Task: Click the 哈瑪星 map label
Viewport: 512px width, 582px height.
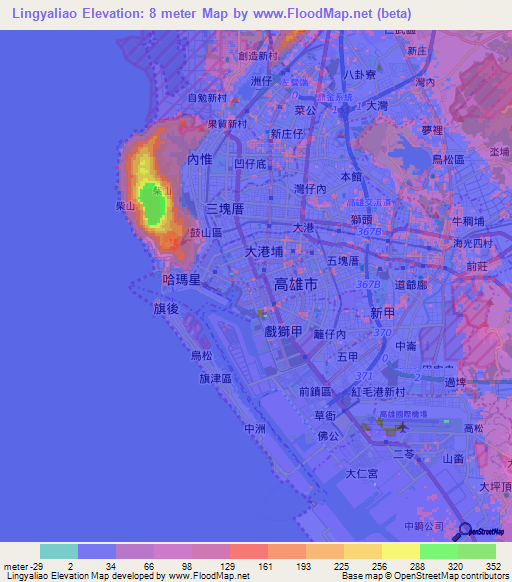Action: pos(181,279)
